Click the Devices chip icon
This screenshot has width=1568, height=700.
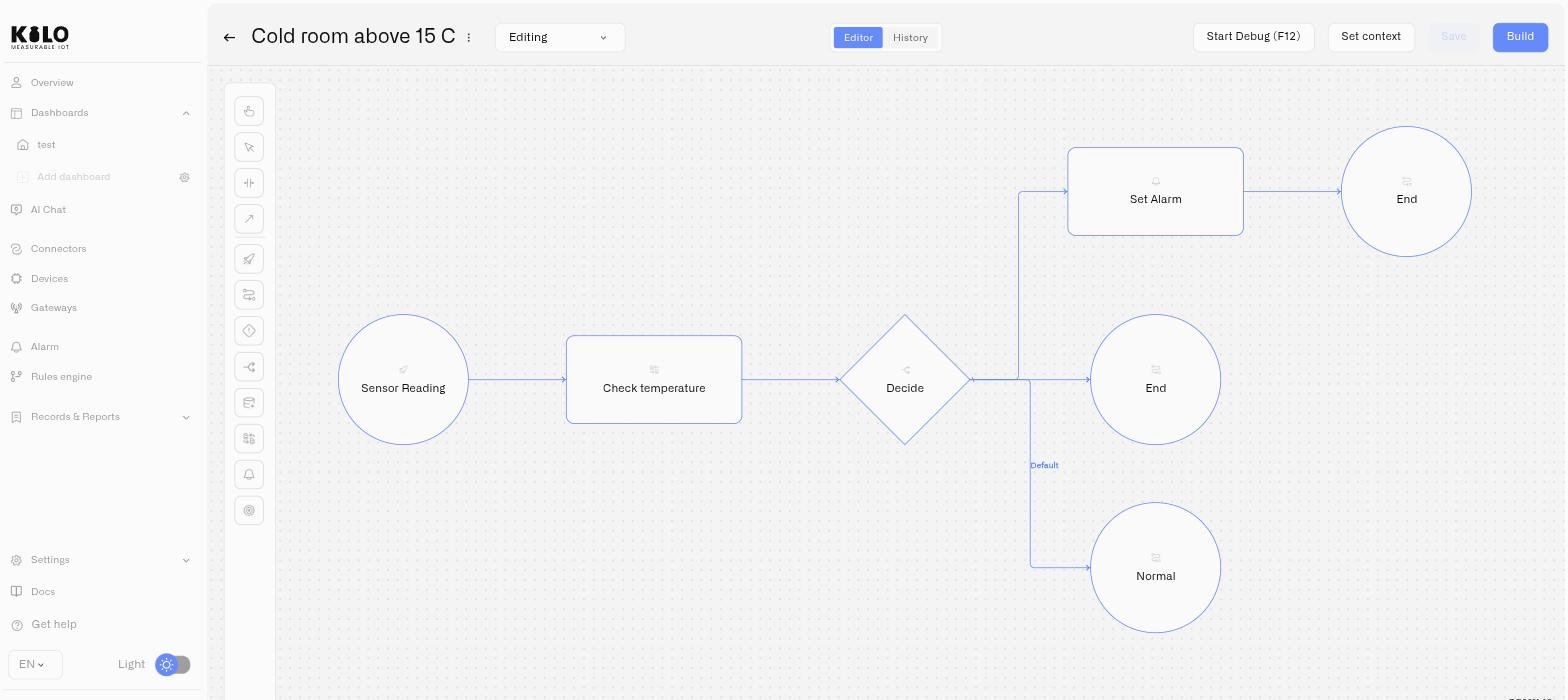[16, 279]
